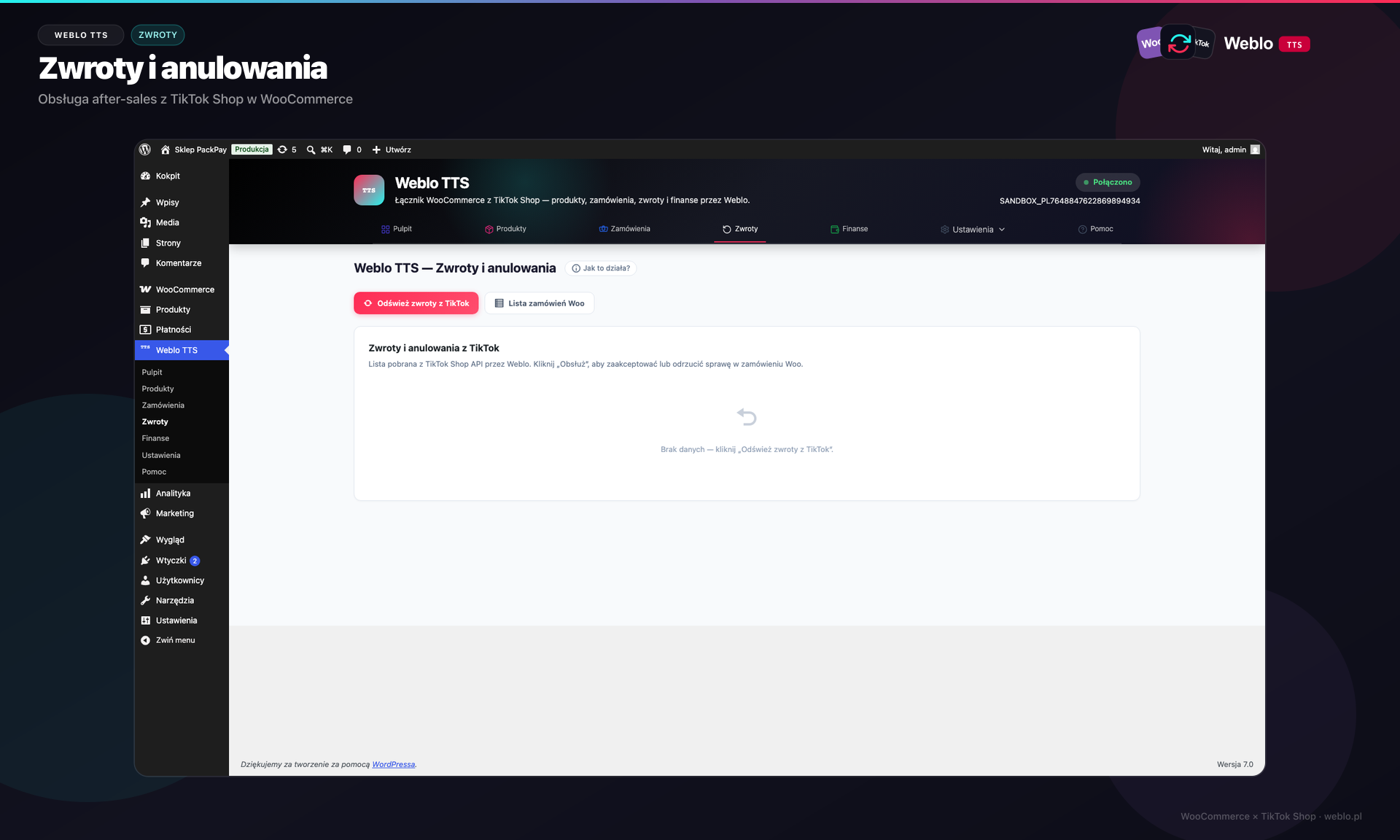Click the Wersja 7.0 footer text

pos(1234,764)
